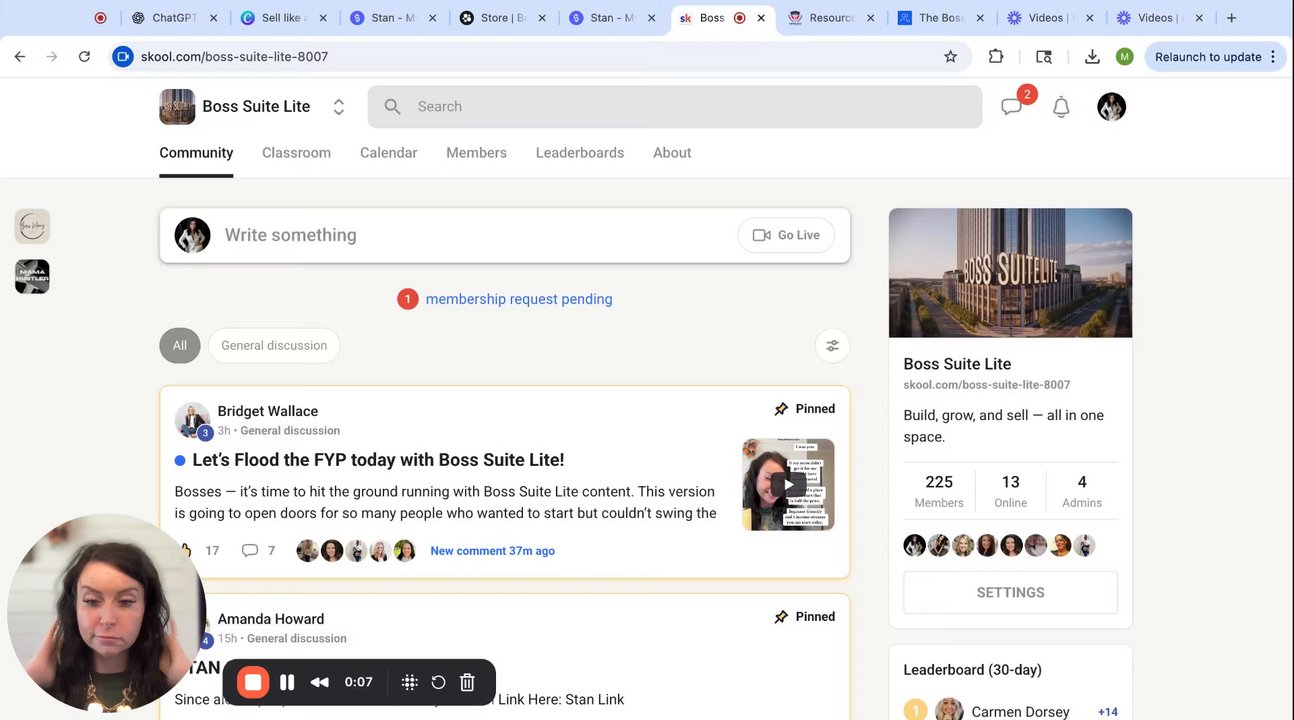Click the site info icon in address bar
1294x720 pixels.
(123, 57)
